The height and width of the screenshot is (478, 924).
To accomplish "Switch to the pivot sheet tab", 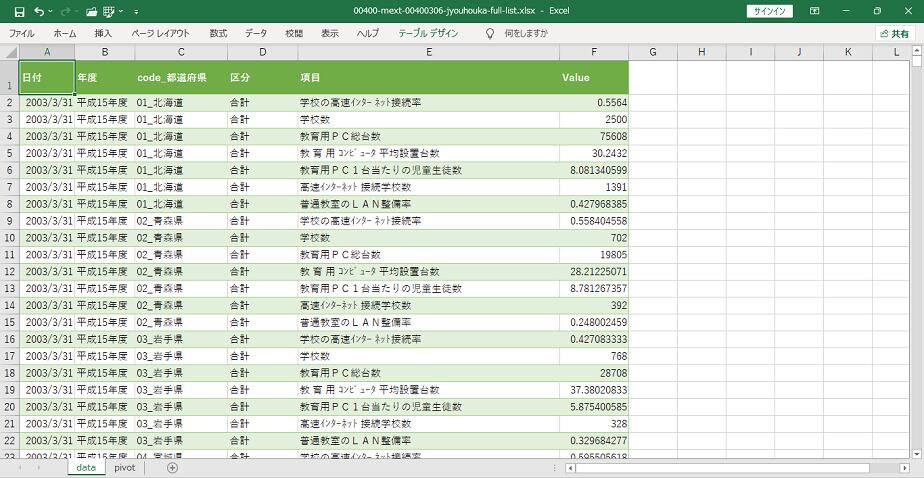I will (124, 467).
